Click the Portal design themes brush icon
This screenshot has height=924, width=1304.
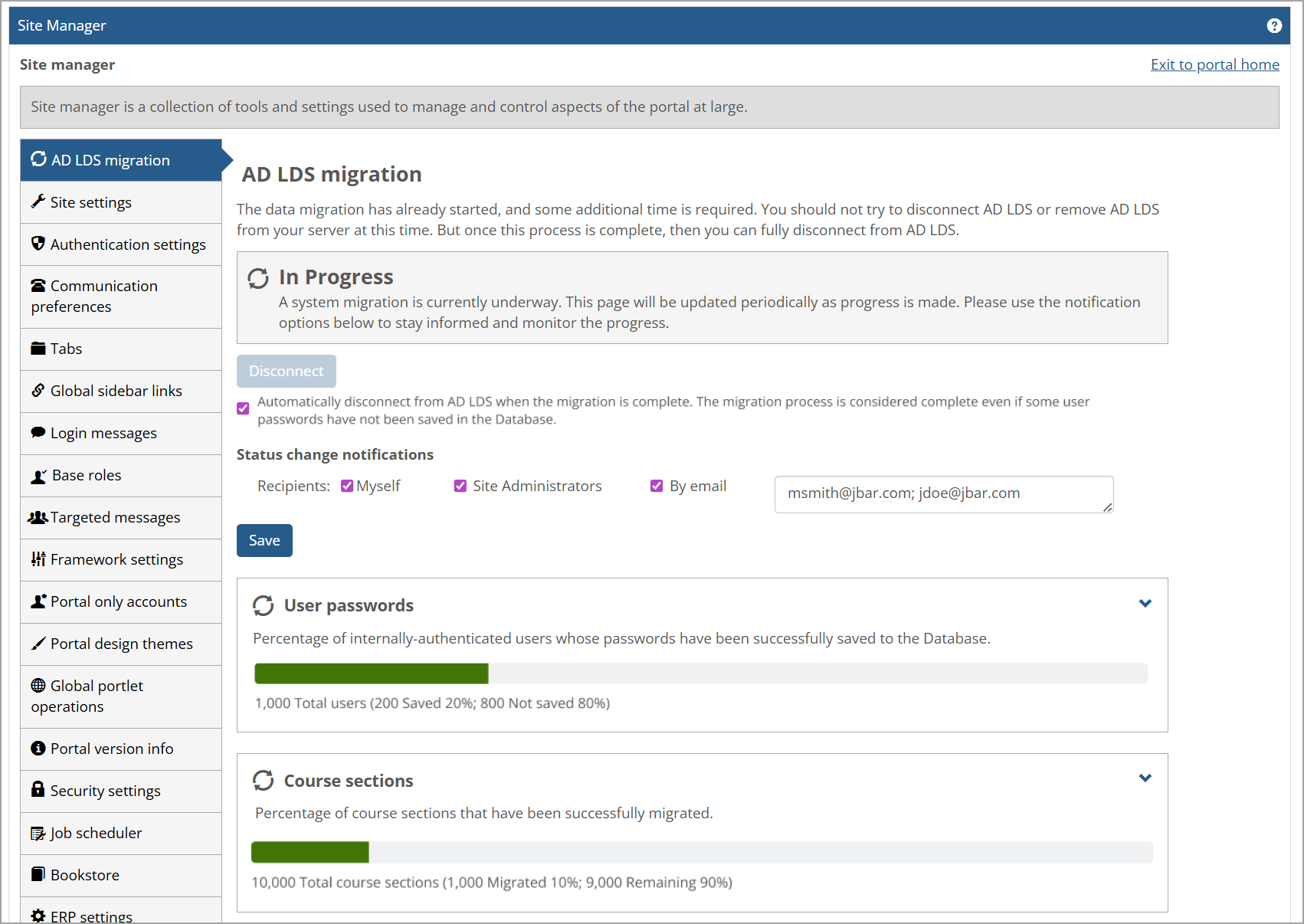pyautogui.click(x=38, y=643)
